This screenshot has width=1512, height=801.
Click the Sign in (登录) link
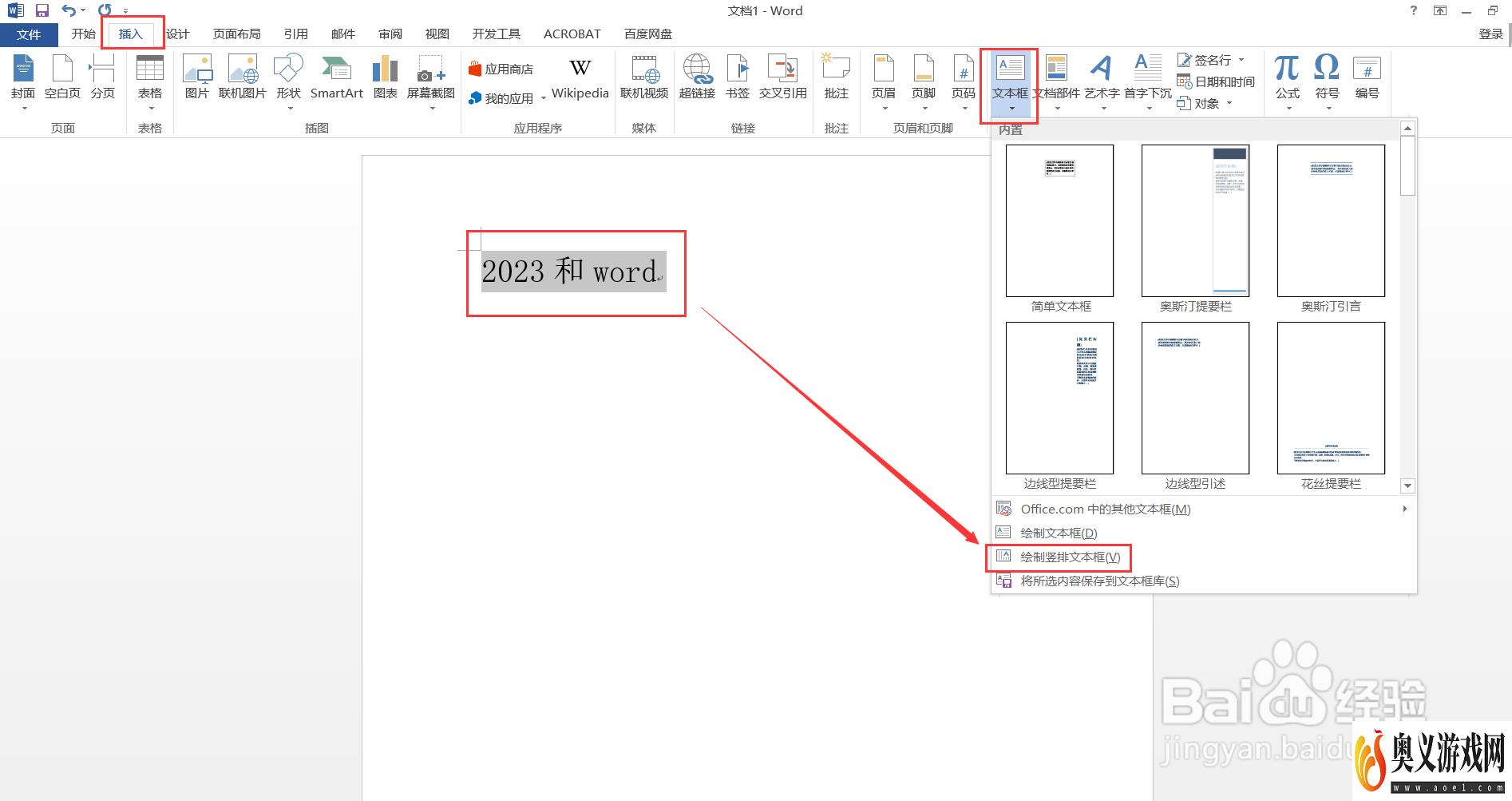[1490, 34]
